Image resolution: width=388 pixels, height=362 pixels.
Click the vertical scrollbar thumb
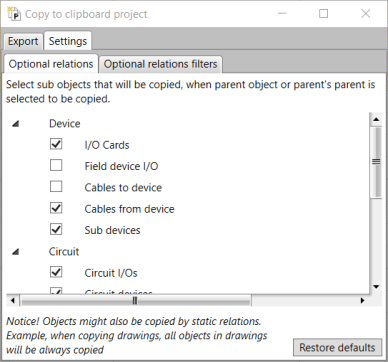376,162
